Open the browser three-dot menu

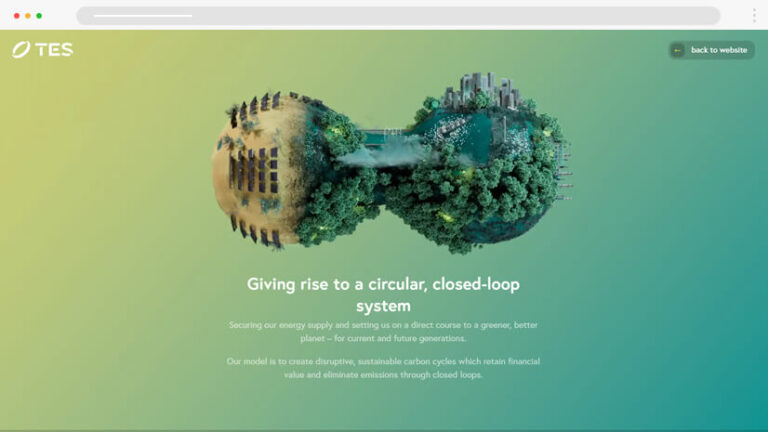click(x=754, y=16)
